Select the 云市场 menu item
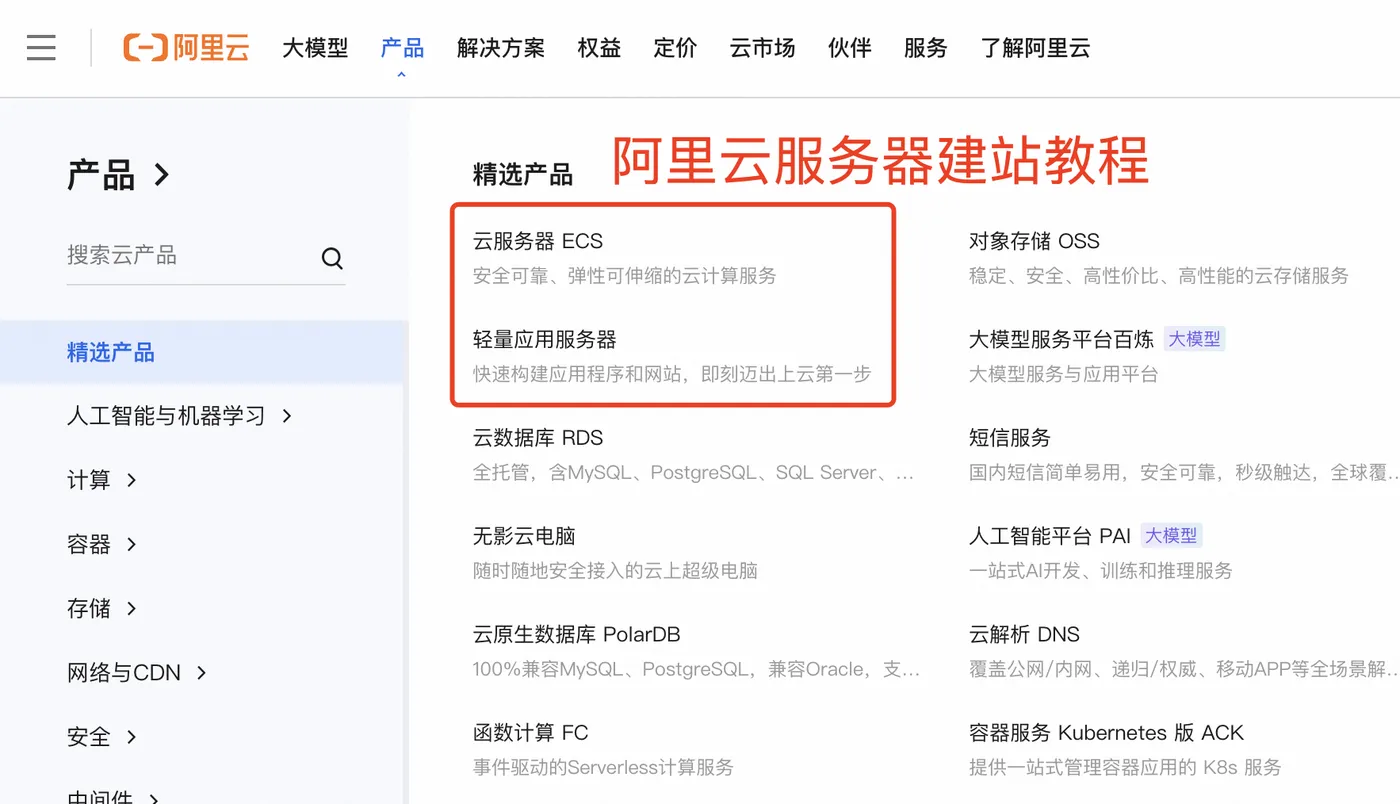1400x804 pixels. coord(761,47)
